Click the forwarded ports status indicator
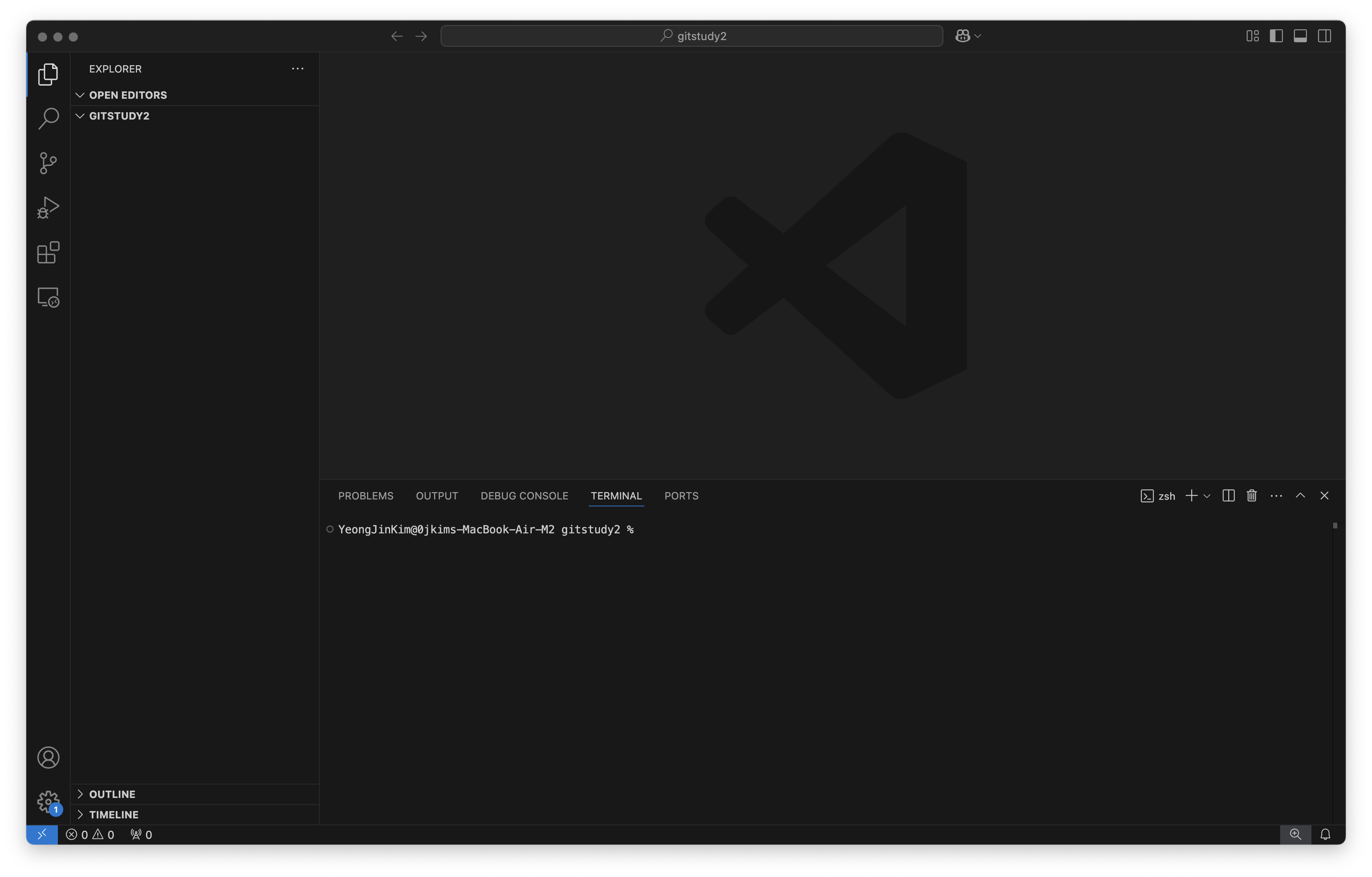Screen dimensions: 1372x877 pyautogui.click(x=141, y=834)
